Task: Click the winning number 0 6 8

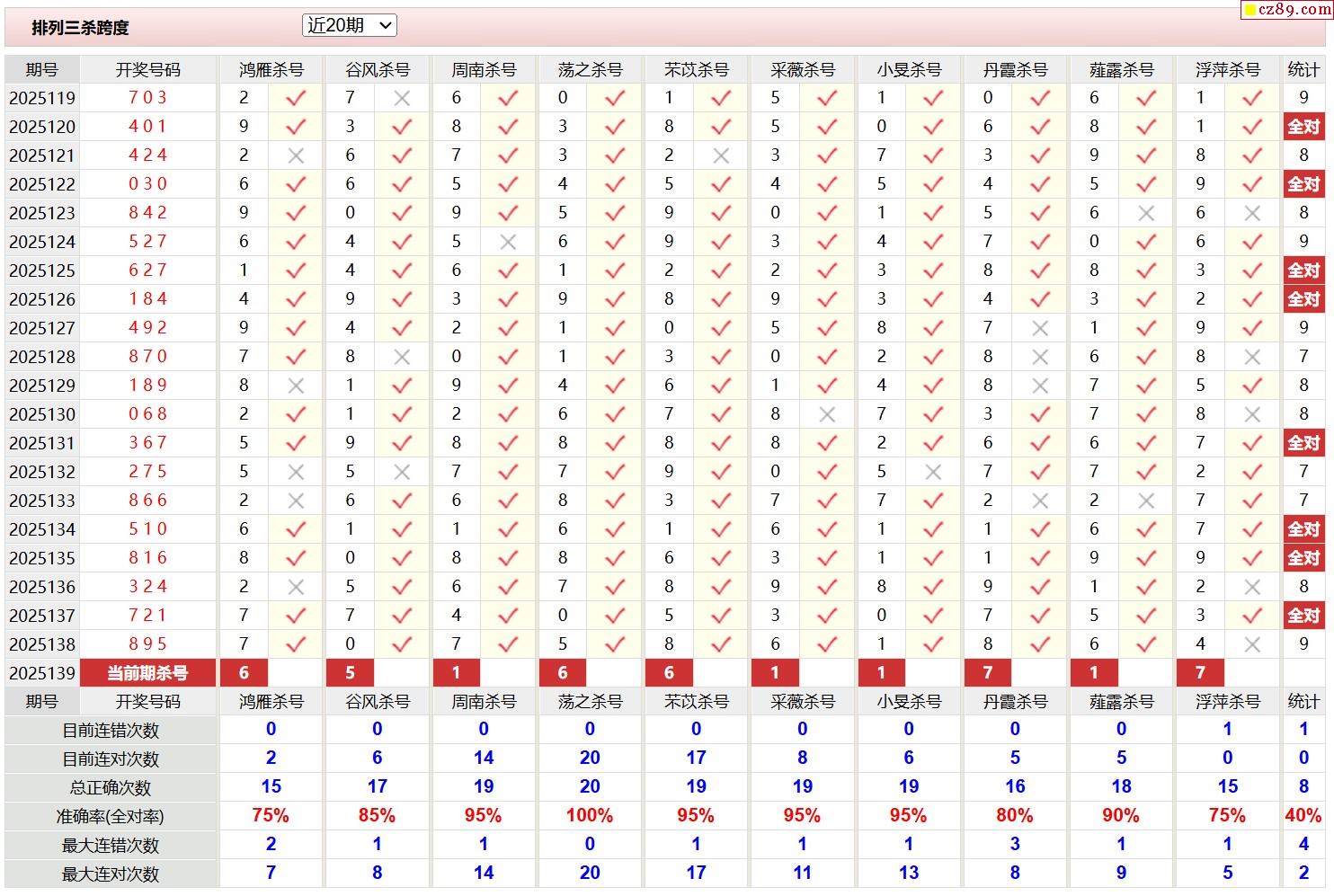Action: coord(147,413)
